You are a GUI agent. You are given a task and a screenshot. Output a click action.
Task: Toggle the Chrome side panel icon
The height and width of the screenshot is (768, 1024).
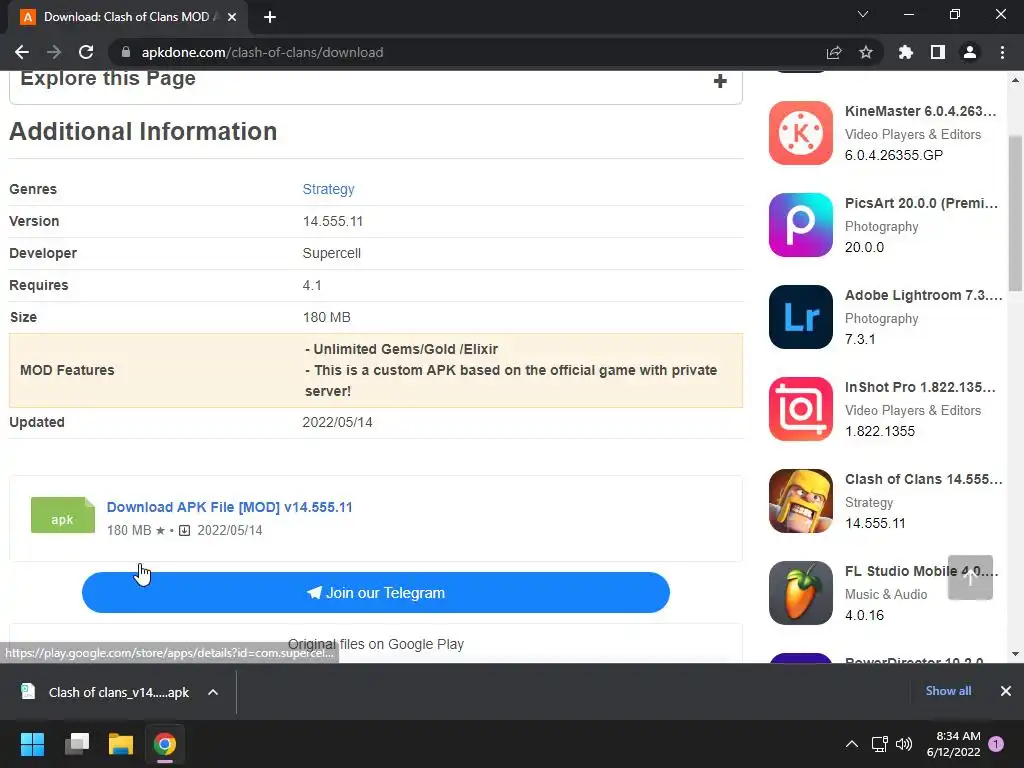pyautogui.click(x=938, y=52)
